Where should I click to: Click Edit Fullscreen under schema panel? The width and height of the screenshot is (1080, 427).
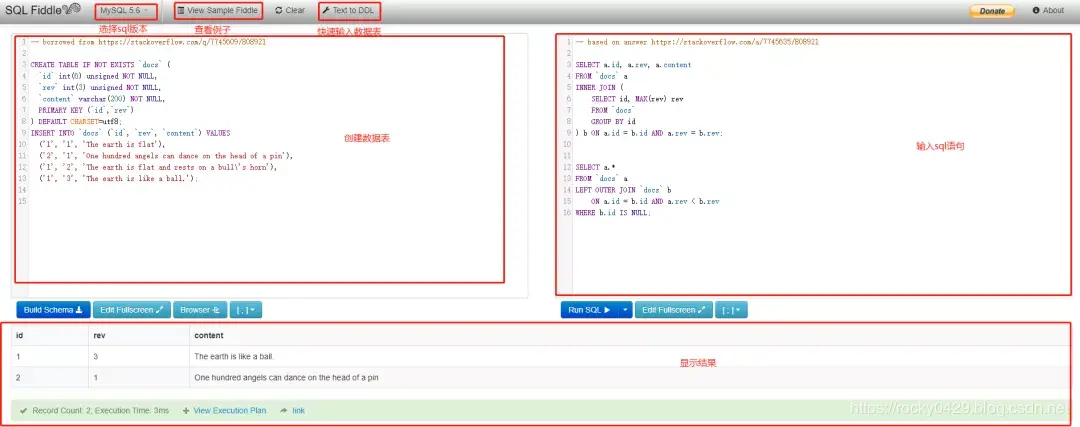coord(132,310)
